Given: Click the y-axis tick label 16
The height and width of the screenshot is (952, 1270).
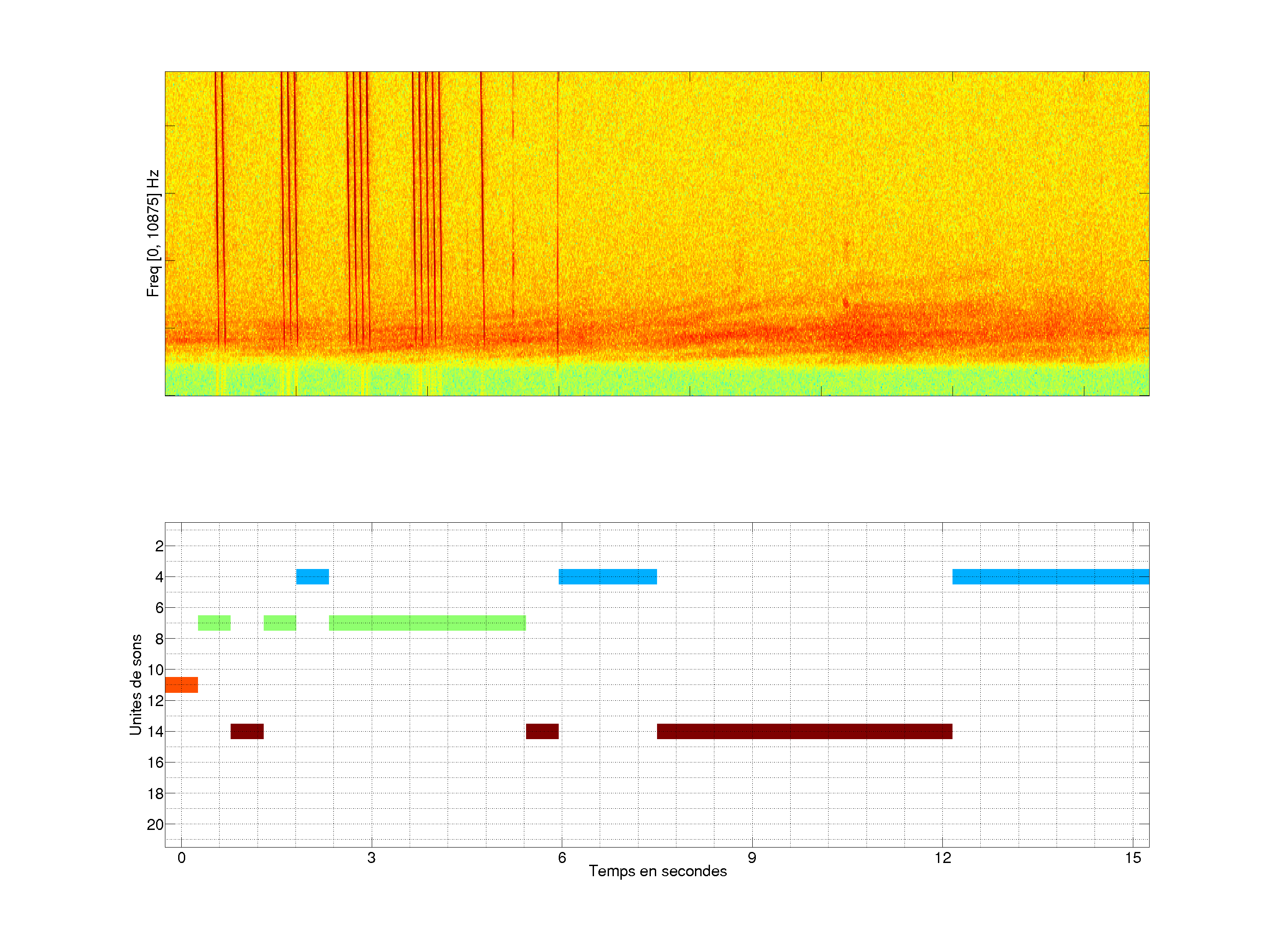Looking at the screenshot, I should pos(155,762).
